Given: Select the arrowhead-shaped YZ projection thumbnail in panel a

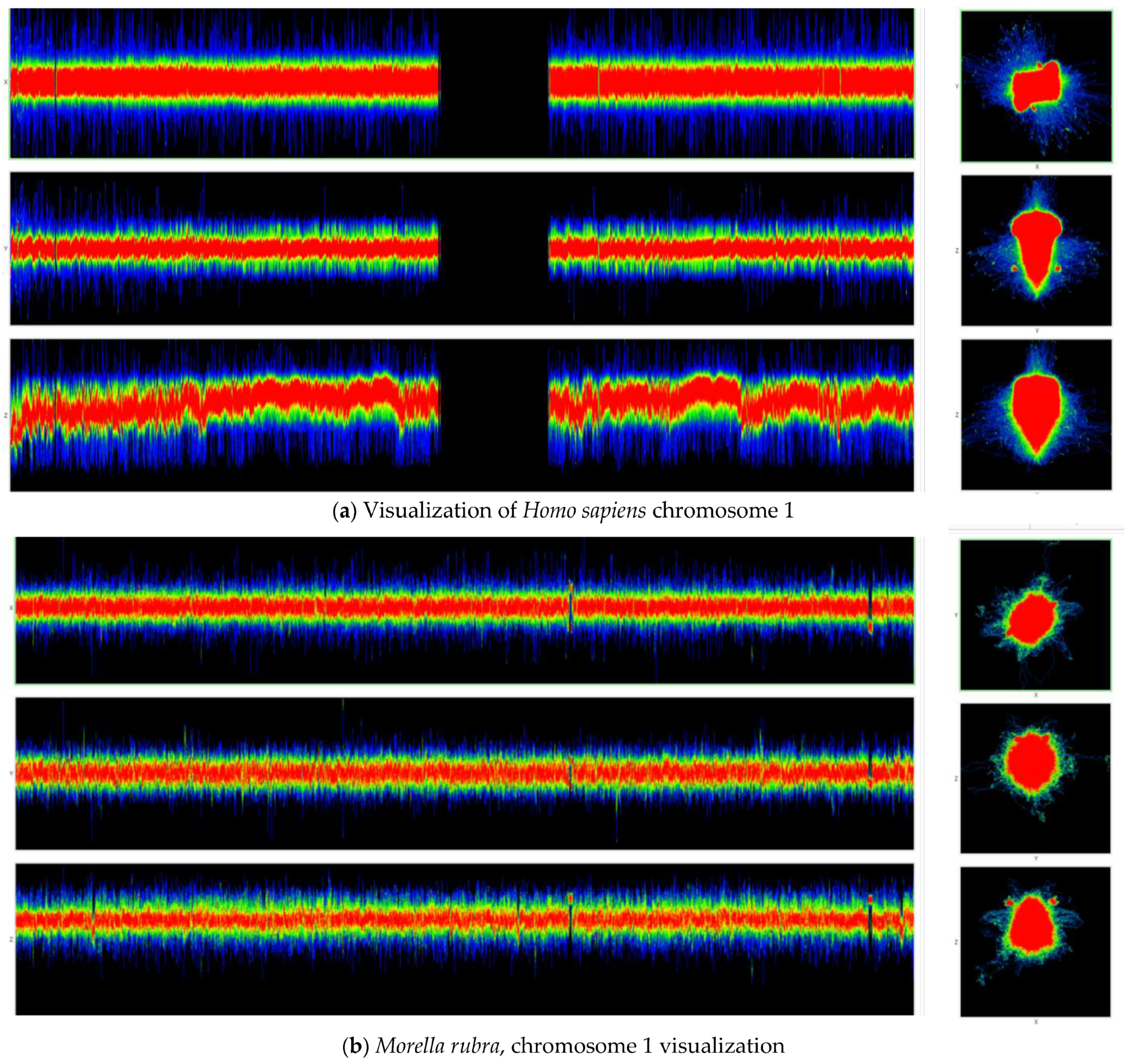Looking at the screenshot, I should [x=1036, y=250].
